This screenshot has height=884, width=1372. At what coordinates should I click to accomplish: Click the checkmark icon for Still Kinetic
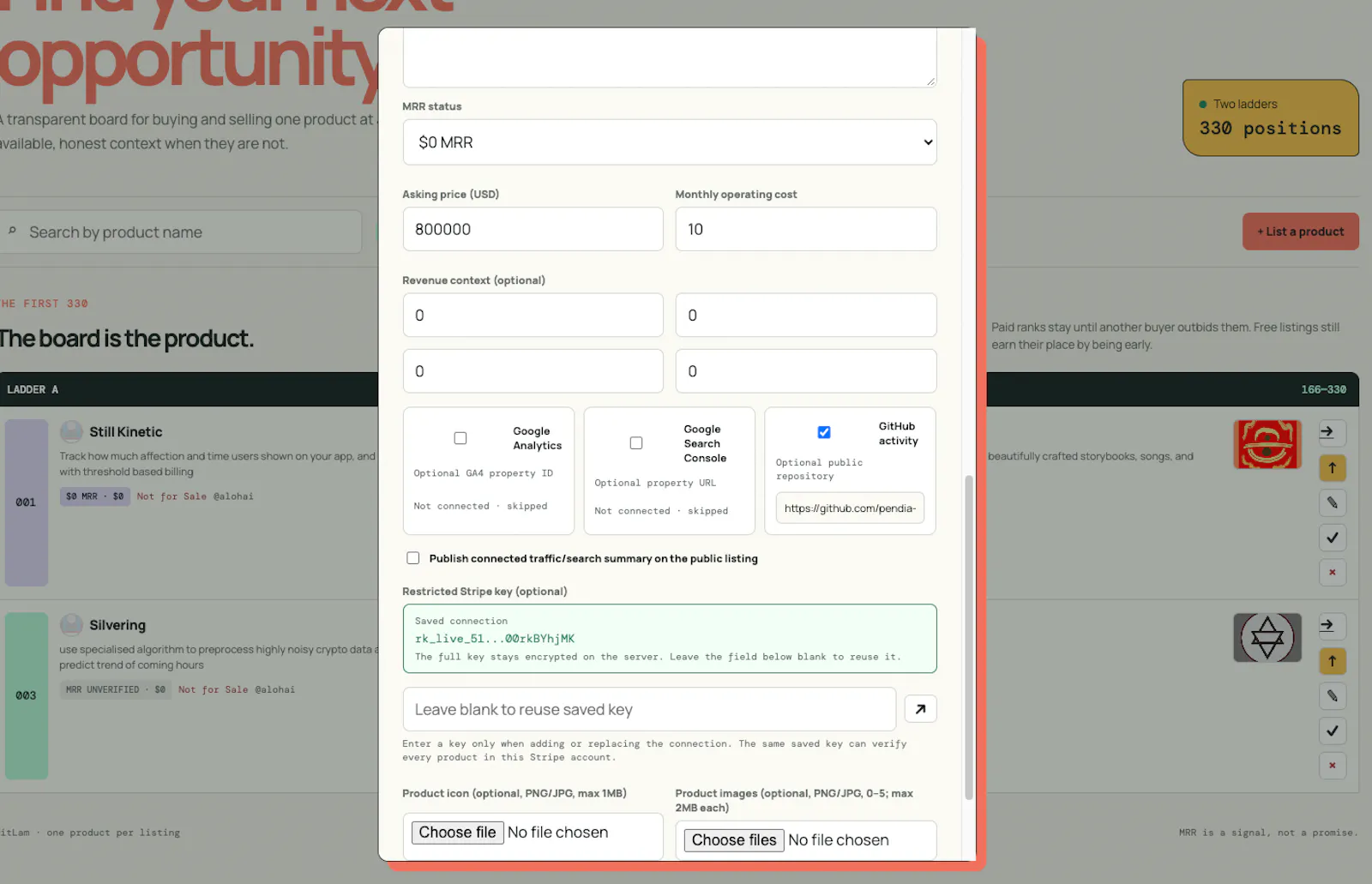[x=1332, y=538]
